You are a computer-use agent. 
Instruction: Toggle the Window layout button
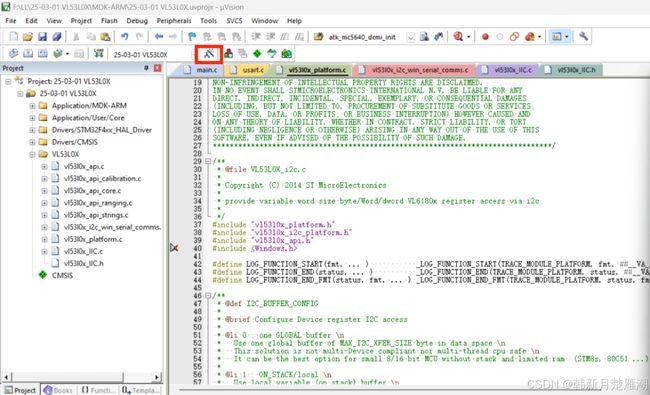(x=556, y=36)
